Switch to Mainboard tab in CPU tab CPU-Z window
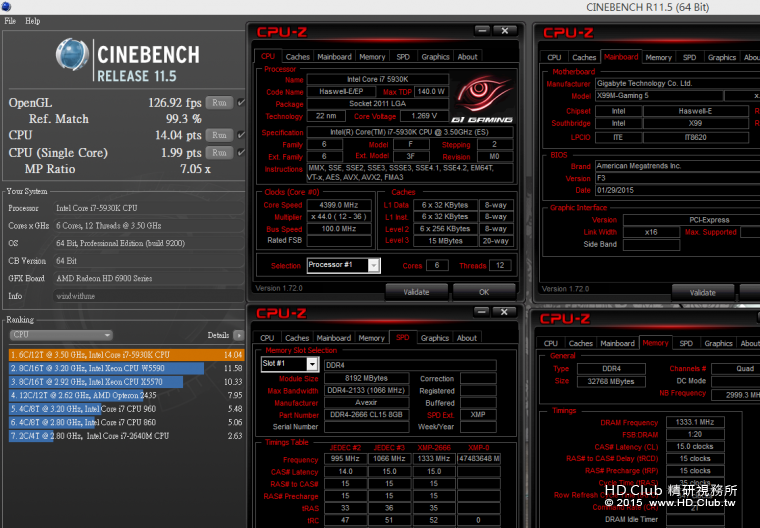This screenshot has width=760, height=528. point(334,57)
